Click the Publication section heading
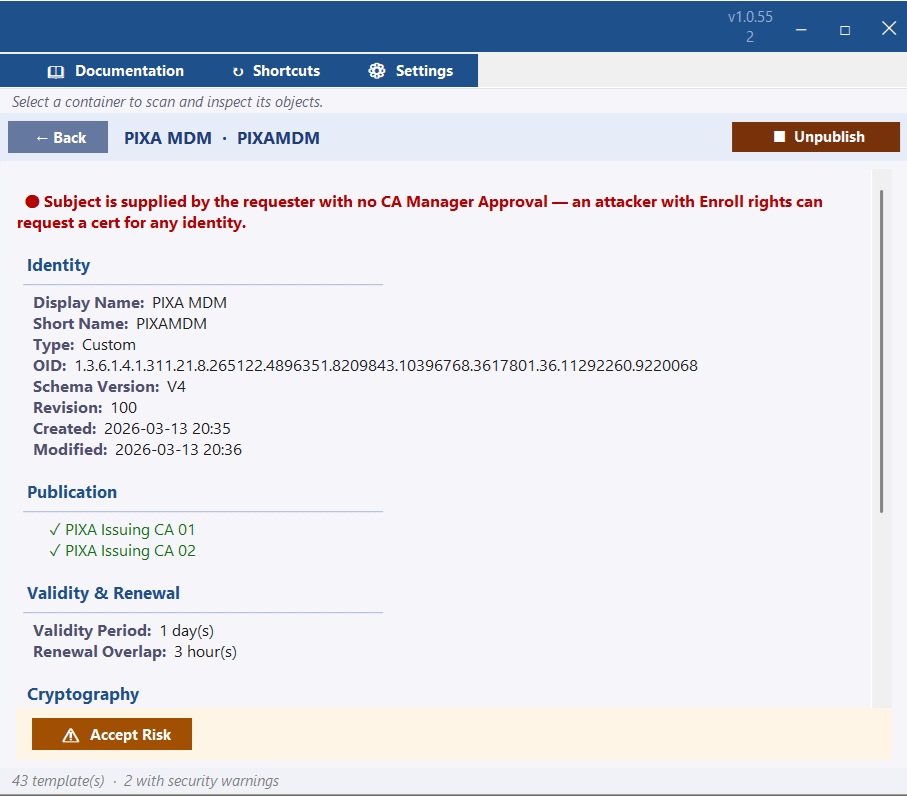This screenshot has width=907, height=796. click(x=72, y=492)
